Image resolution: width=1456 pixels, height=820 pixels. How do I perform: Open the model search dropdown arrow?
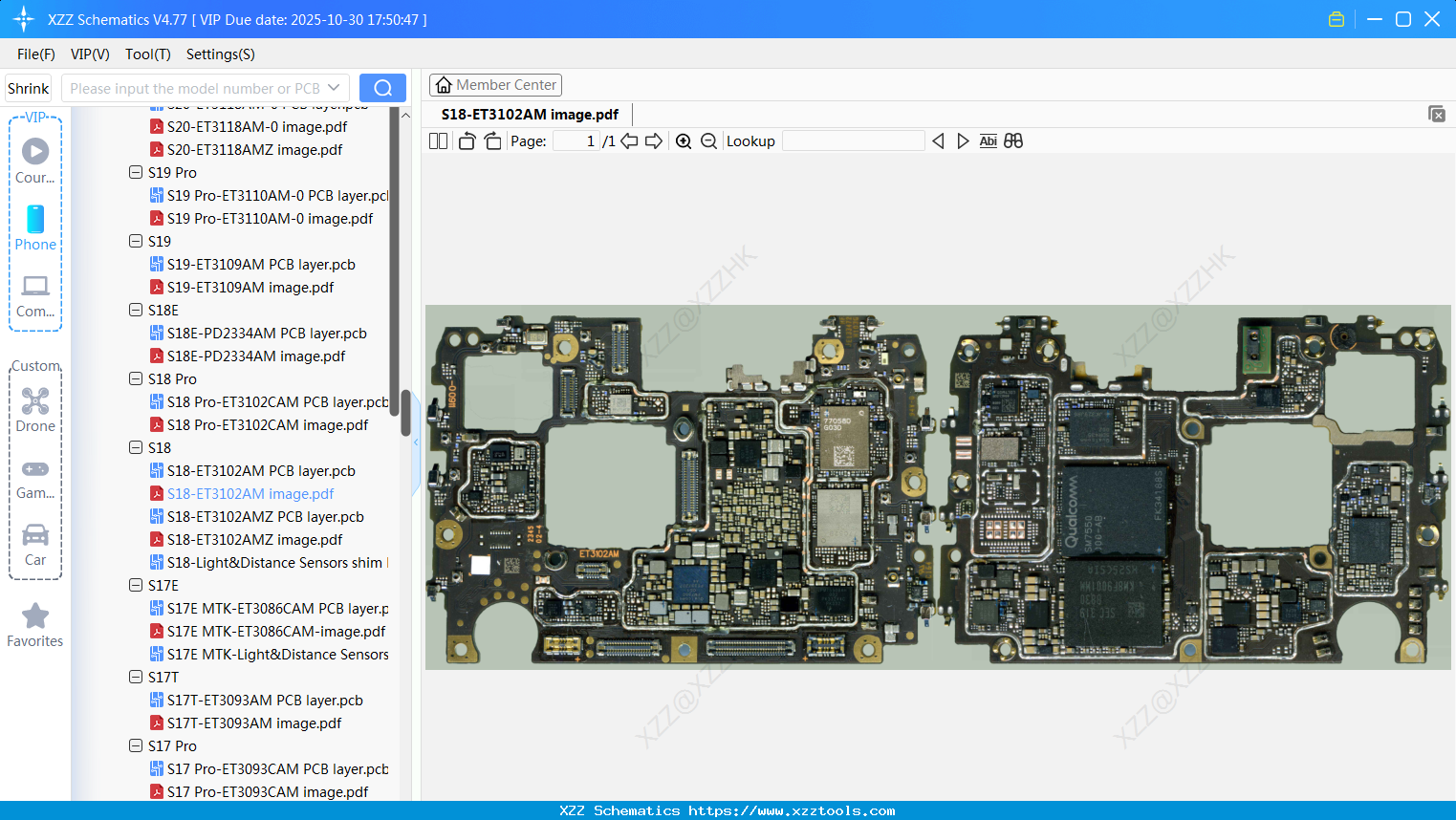[332, 87]
